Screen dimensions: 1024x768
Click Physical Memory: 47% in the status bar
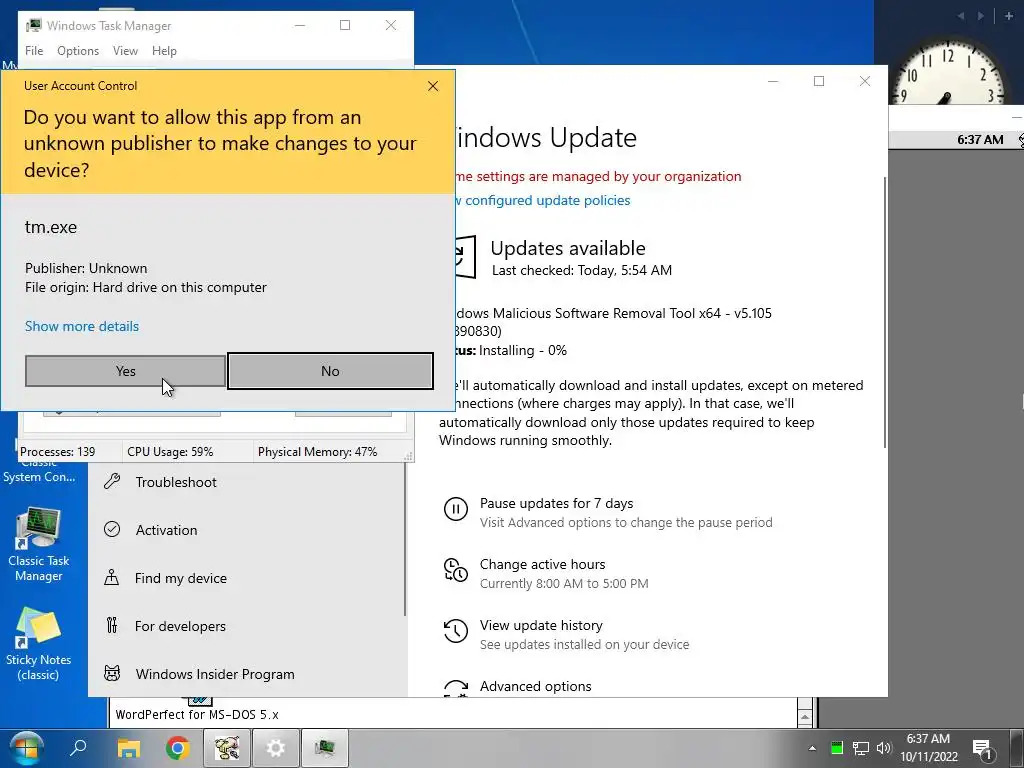tap(317, 452)
